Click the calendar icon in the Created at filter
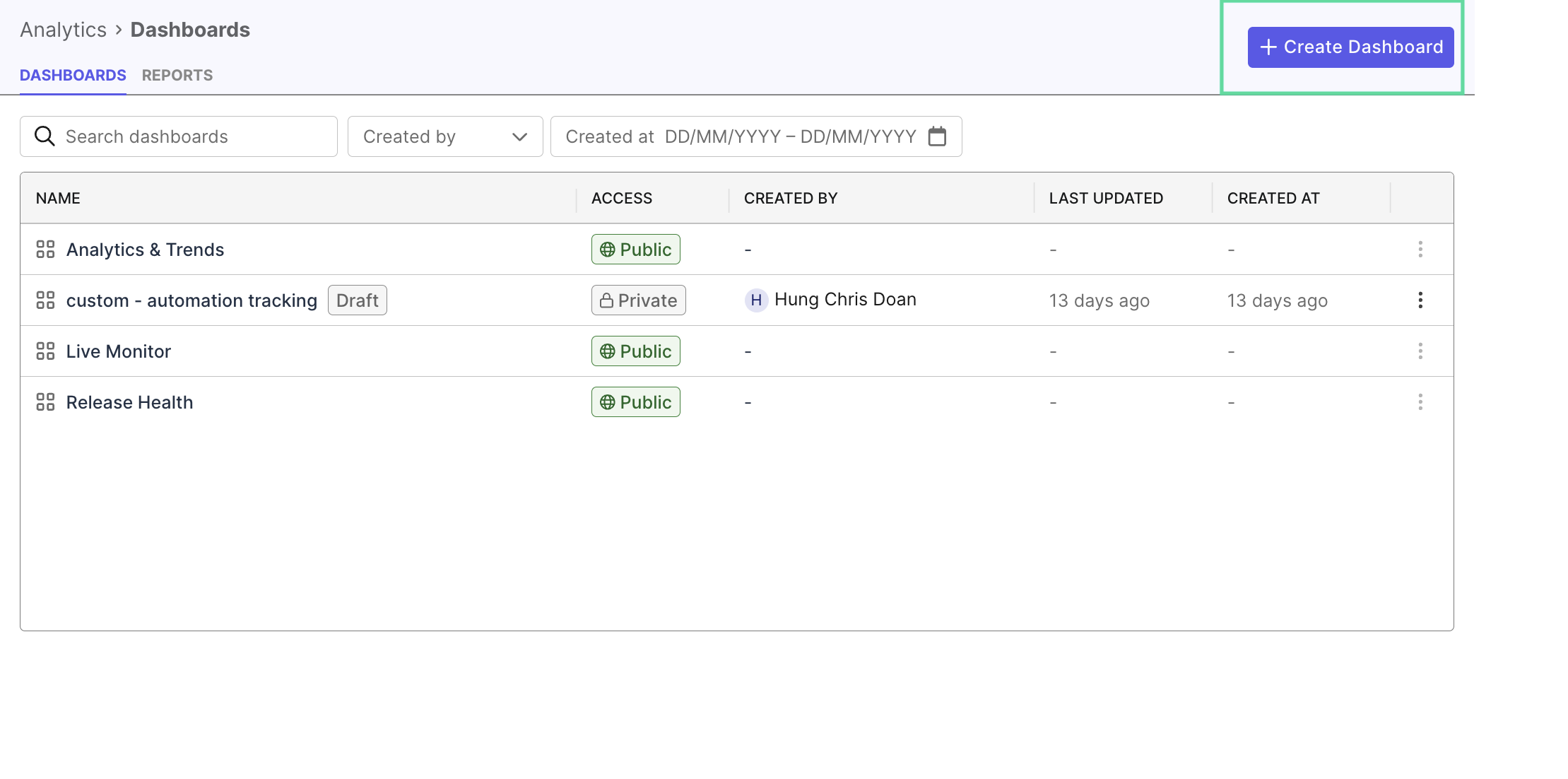 938,136
